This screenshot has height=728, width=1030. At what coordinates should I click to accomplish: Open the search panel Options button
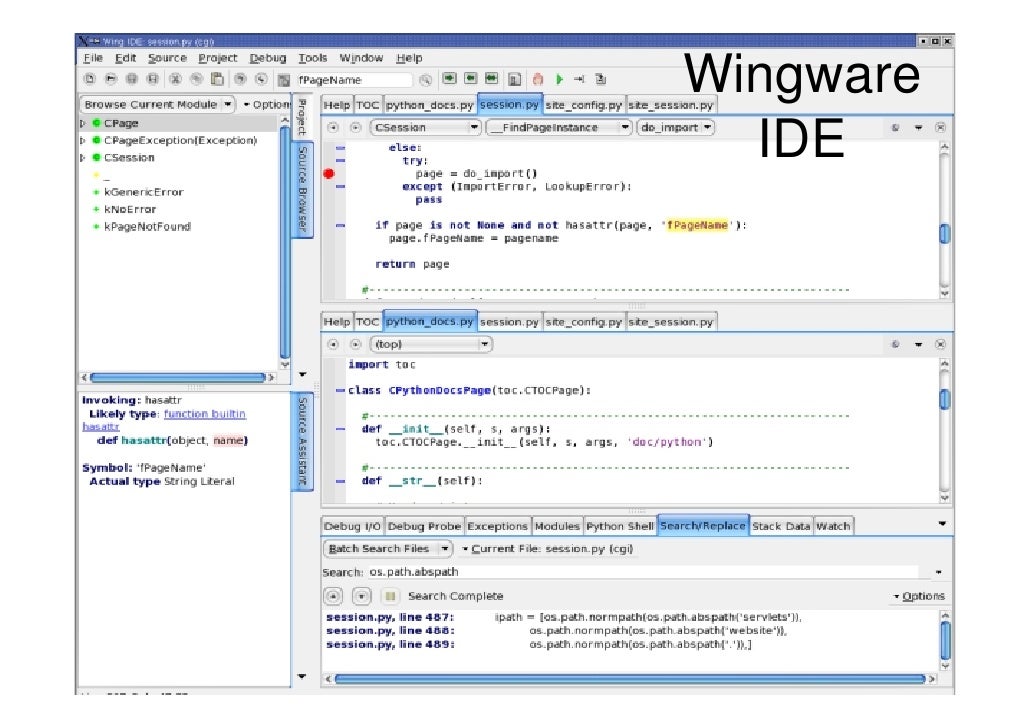click(x=920, y=596)
